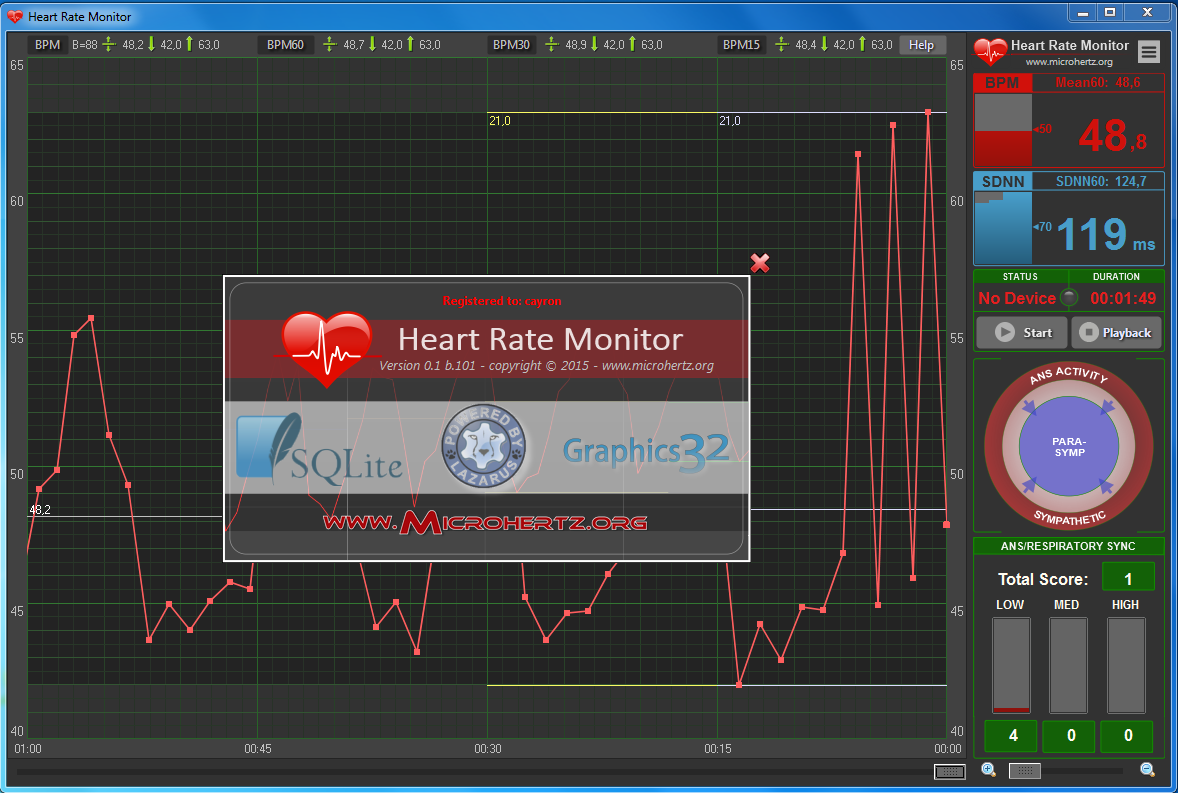Click the chart's horizontal scrollbar thumb

click(950, 771)
